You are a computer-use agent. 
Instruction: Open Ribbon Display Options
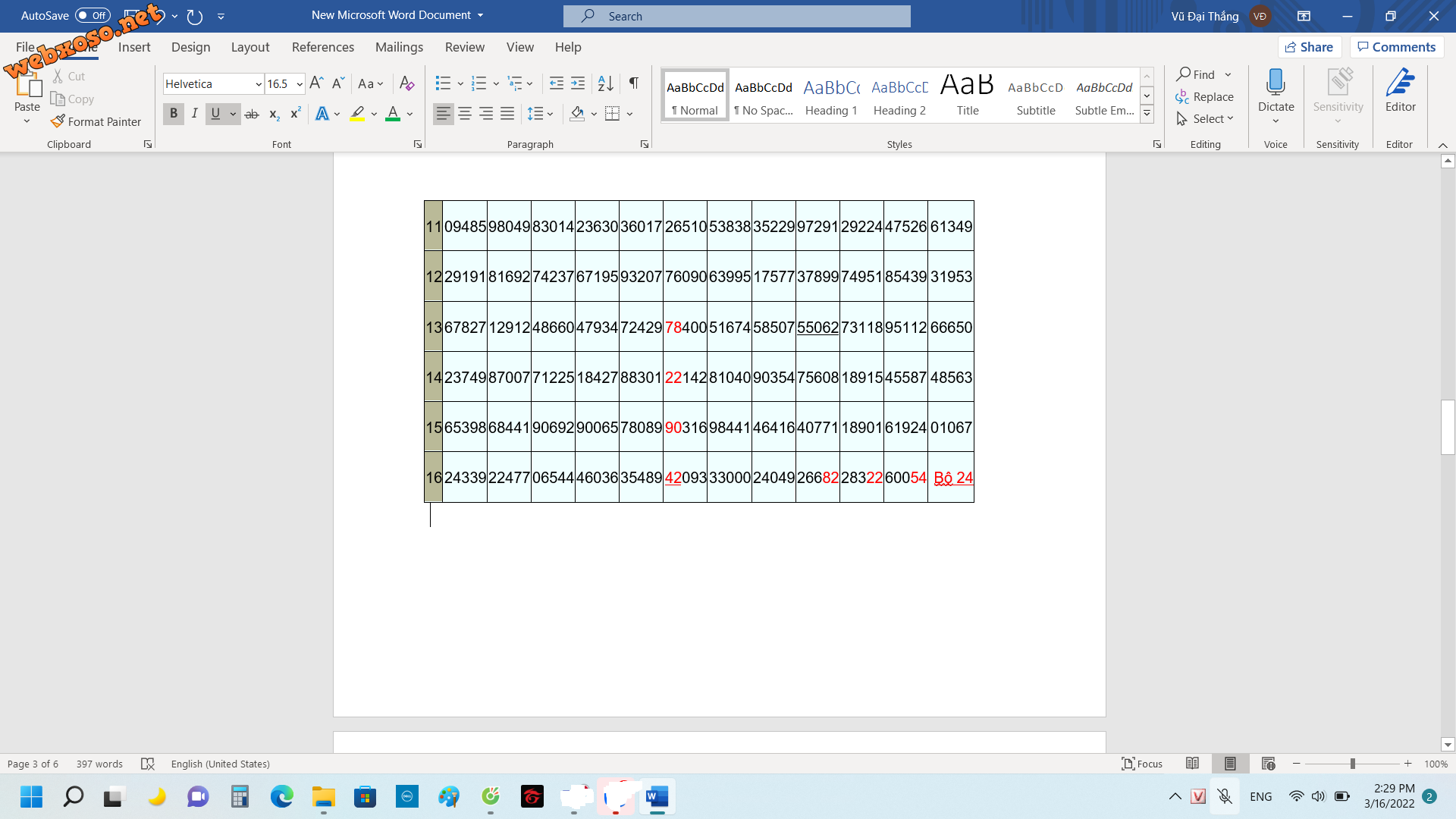point(1304,16)
